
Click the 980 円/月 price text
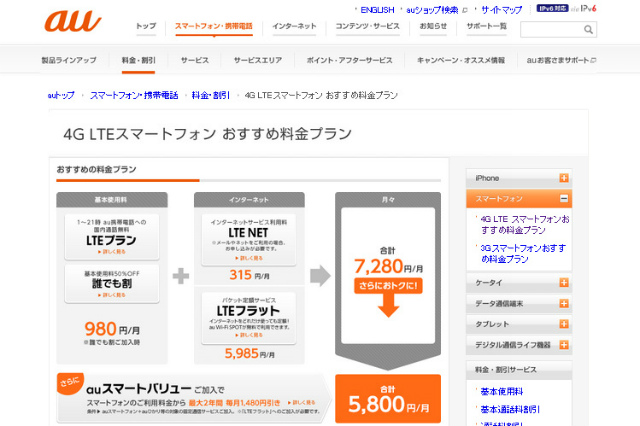112,329
